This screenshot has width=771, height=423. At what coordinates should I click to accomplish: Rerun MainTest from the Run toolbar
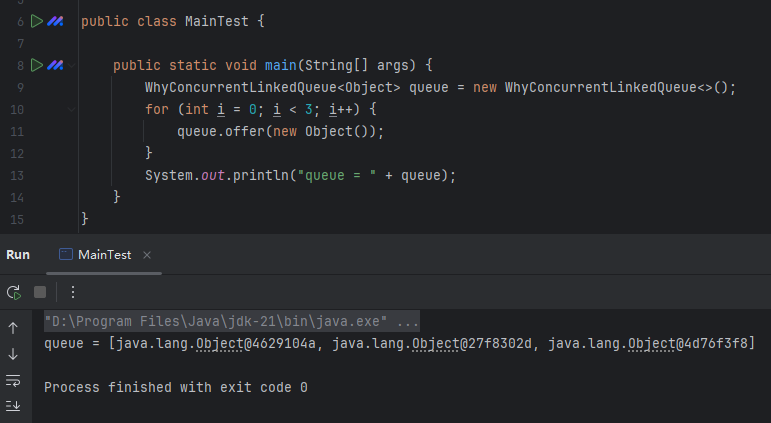click(x=14, y=292)
